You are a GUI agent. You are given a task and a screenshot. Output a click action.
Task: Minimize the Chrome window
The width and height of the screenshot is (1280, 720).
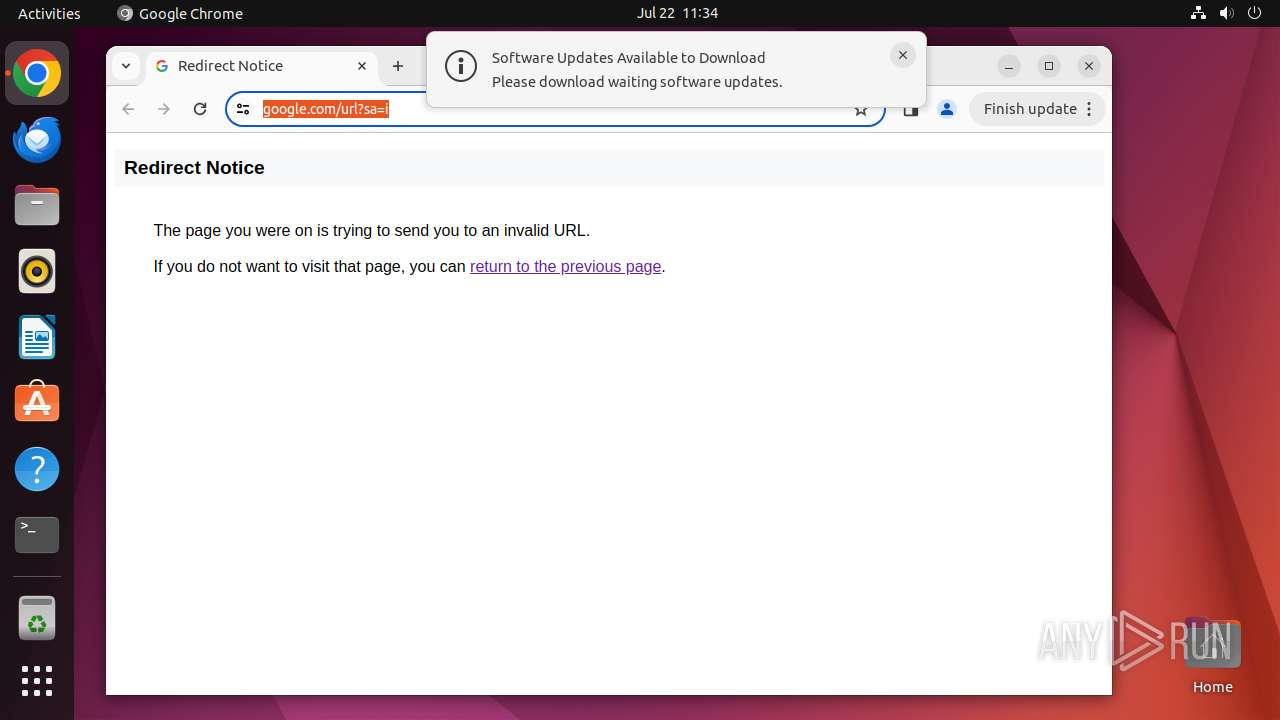[1009, 66]
